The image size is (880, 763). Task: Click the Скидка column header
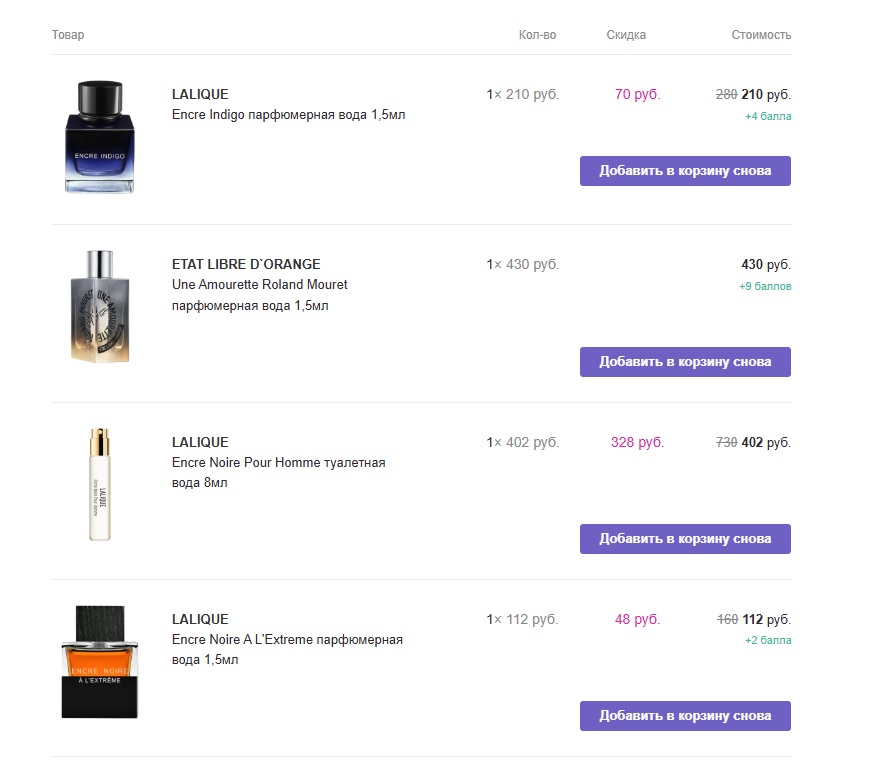[x=626, y=35]
